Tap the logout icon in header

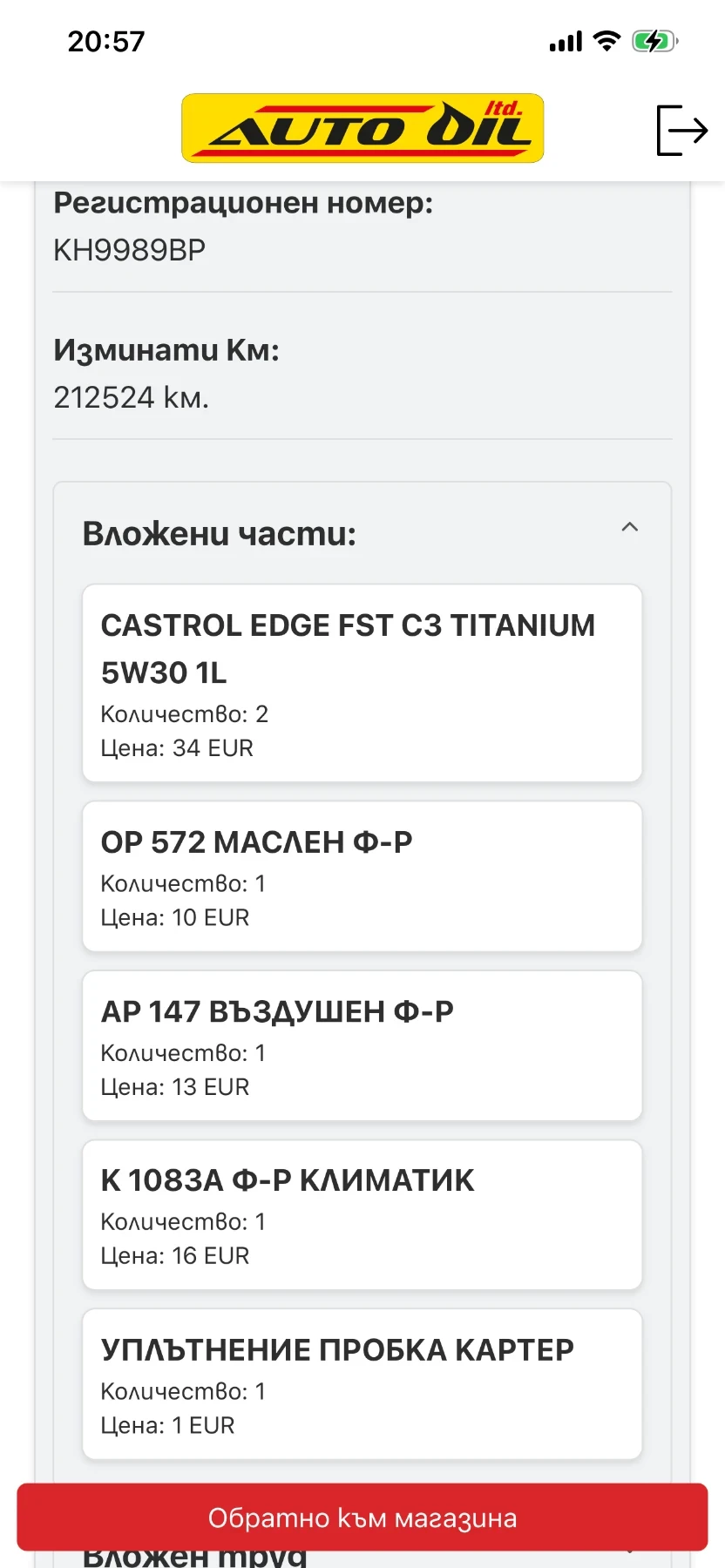point(681,130)
